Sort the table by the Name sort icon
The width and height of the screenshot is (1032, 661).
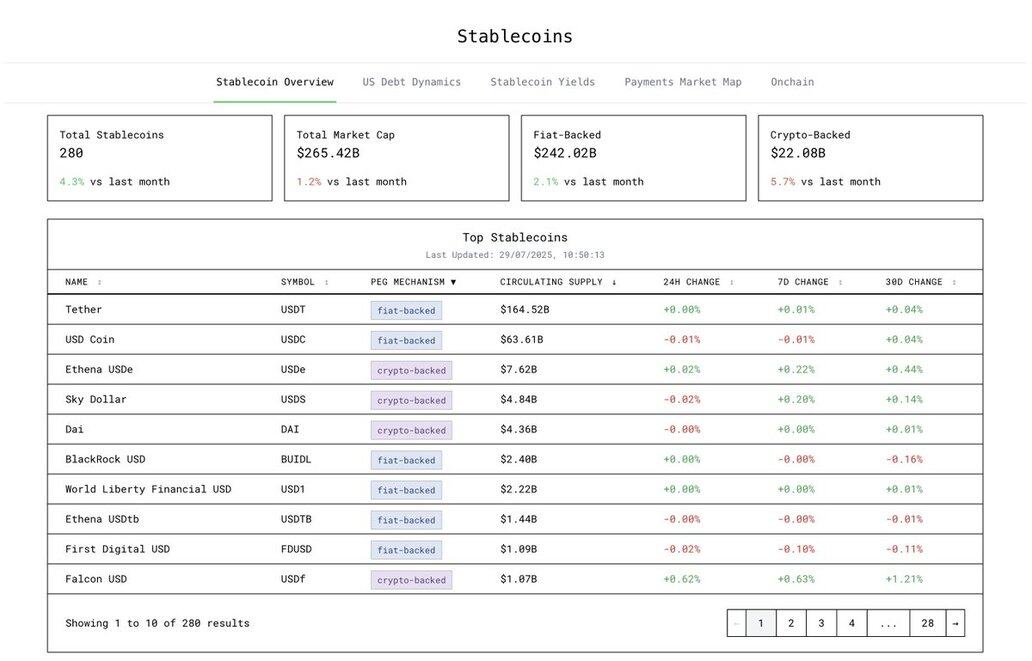tap(99, 282)
